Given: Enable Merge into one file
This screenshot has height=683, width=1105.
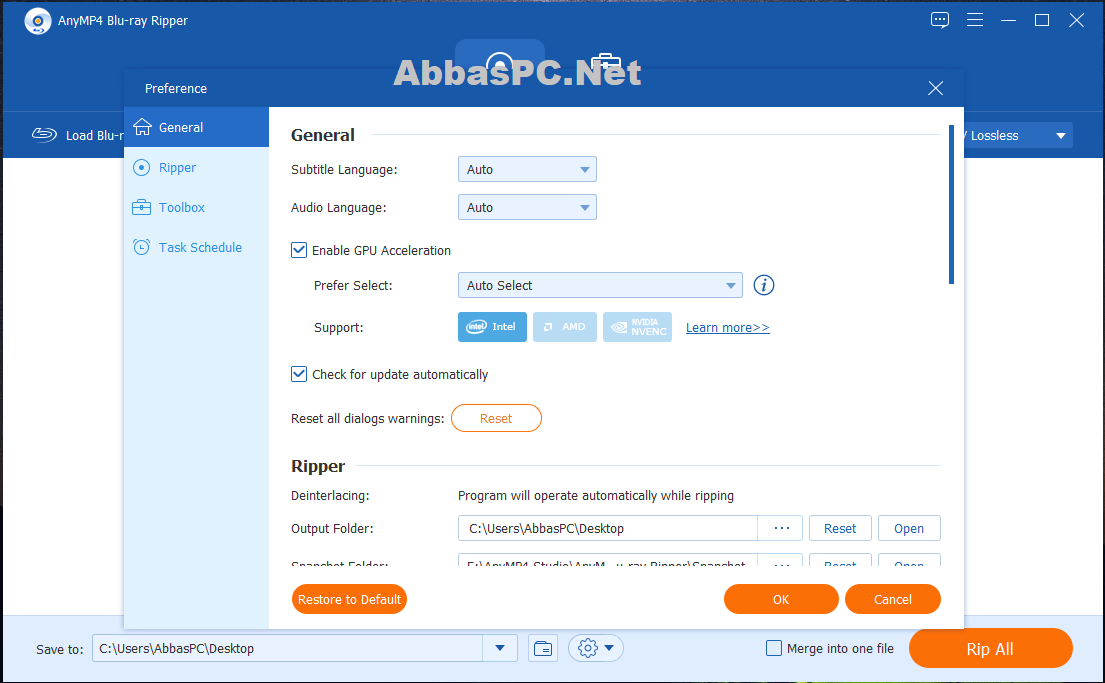Looking at the screenshot, I should 774,648.
